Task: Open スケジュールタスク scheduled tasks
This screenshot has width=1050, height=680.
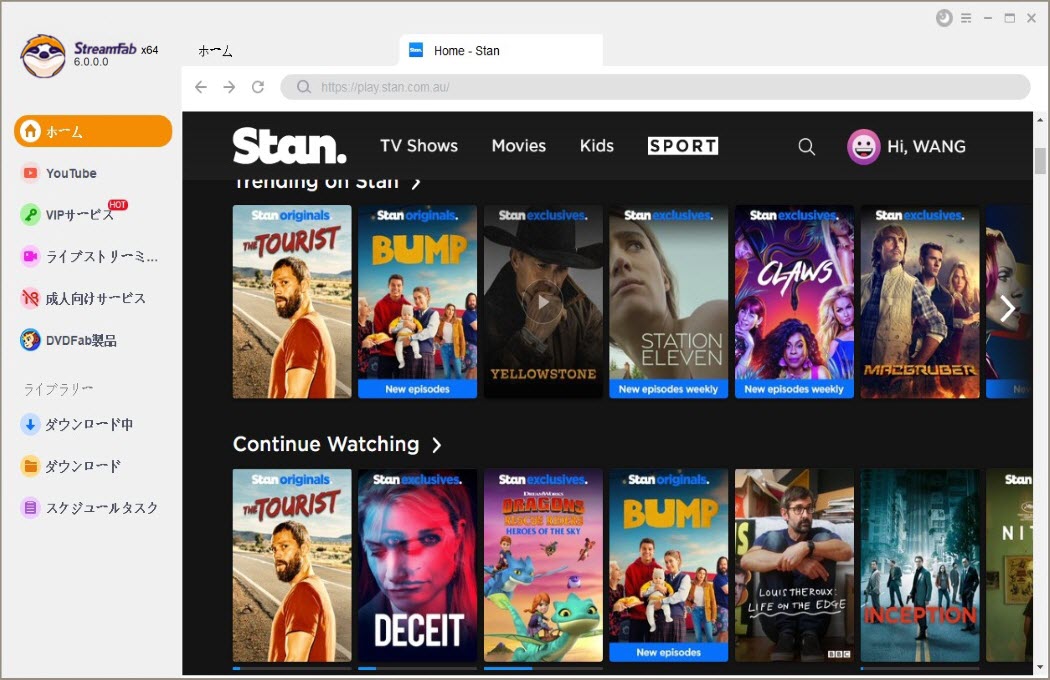Action: (89, 508)
